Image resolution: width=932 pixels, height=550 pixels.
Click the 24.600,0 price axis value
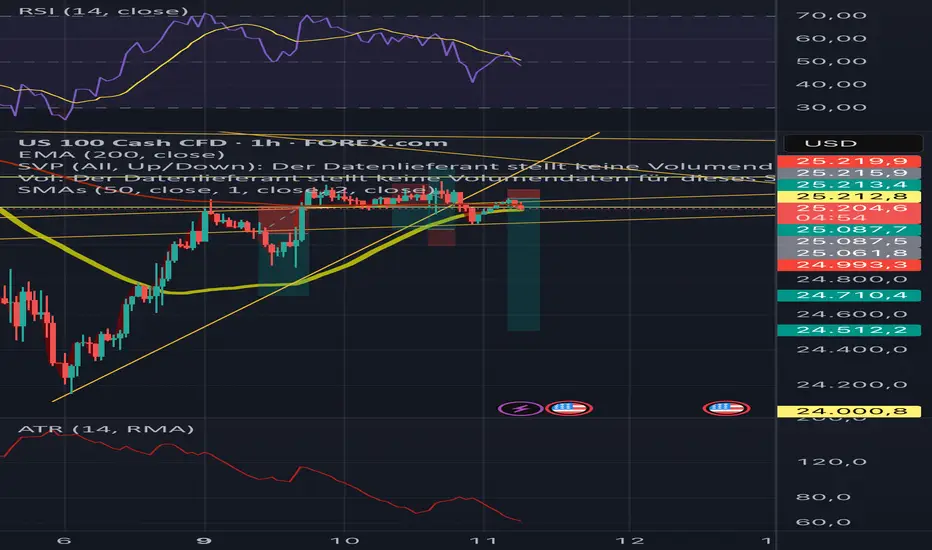851,315
